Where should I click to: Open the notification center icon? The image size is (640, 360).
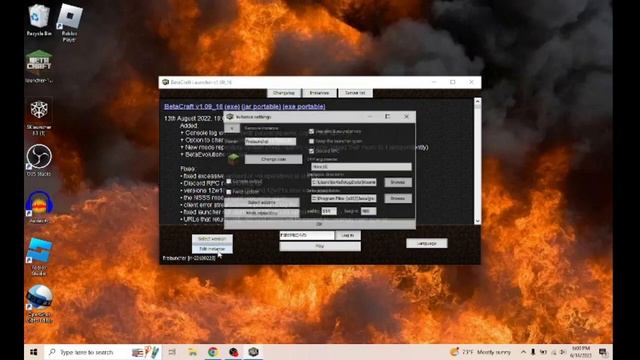pos(603,352)
